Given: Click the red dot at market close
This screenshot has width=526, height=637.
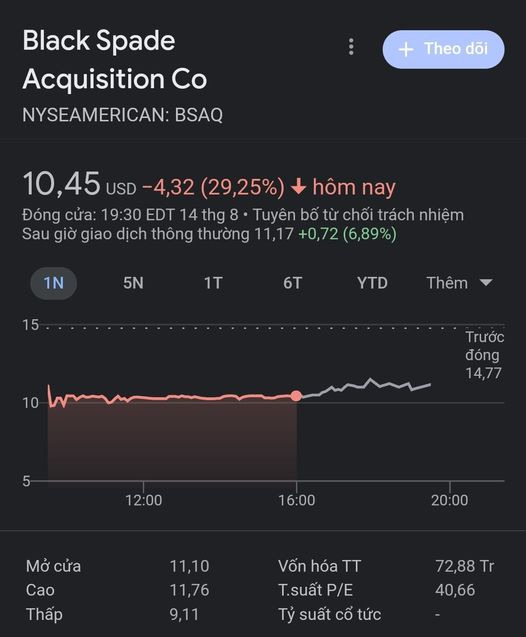Looking at the screenshot, I should (x=297, y=396).
